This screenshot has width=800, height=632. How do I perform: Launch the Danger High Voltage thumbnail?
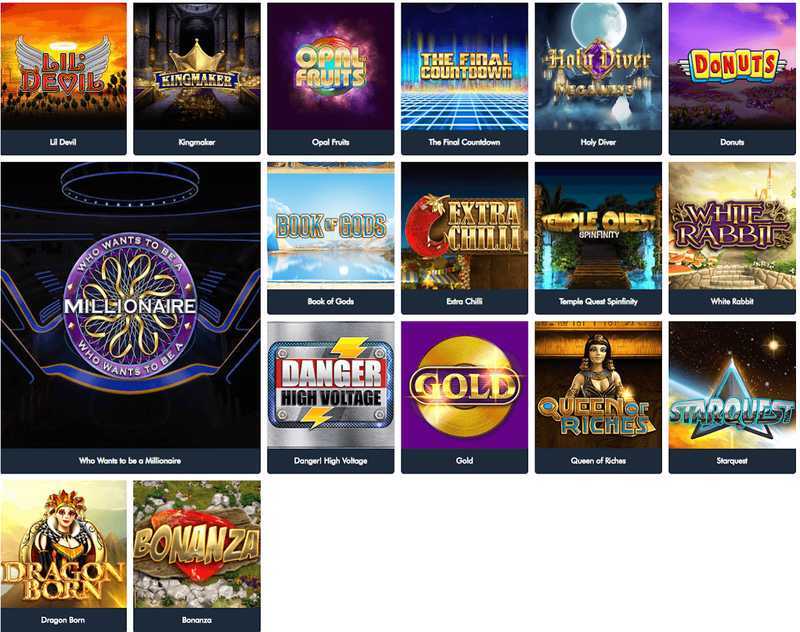coord(331,385)
